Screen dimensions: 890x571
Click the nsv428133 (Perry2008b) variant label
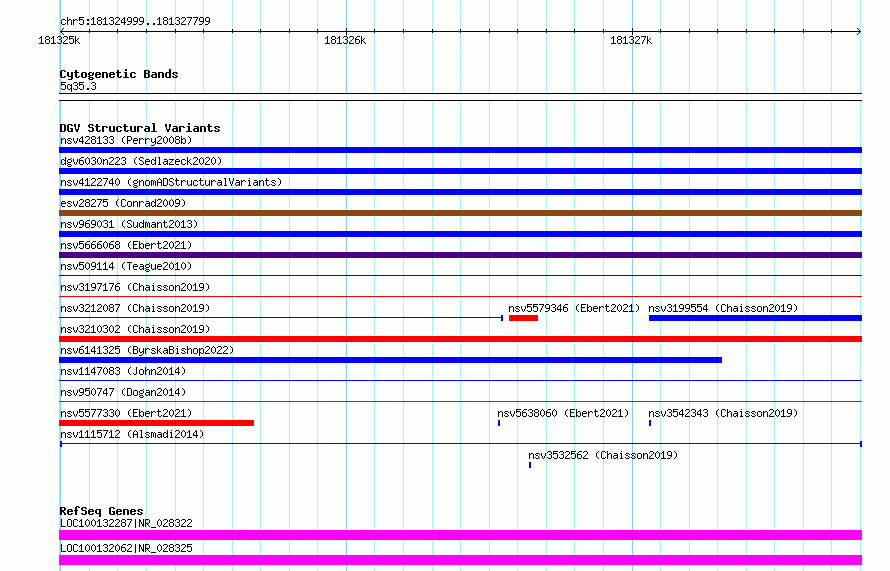[126, 140]
